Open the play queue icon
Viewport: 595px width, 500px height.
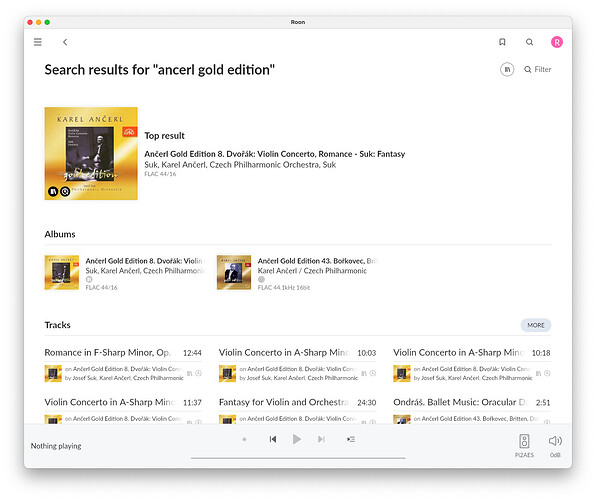pos(351,439)
